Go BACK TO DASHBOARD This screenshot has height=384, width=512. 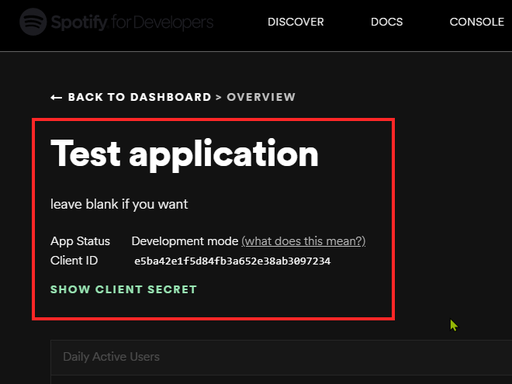pyautogui.click(x=140, y=97)
